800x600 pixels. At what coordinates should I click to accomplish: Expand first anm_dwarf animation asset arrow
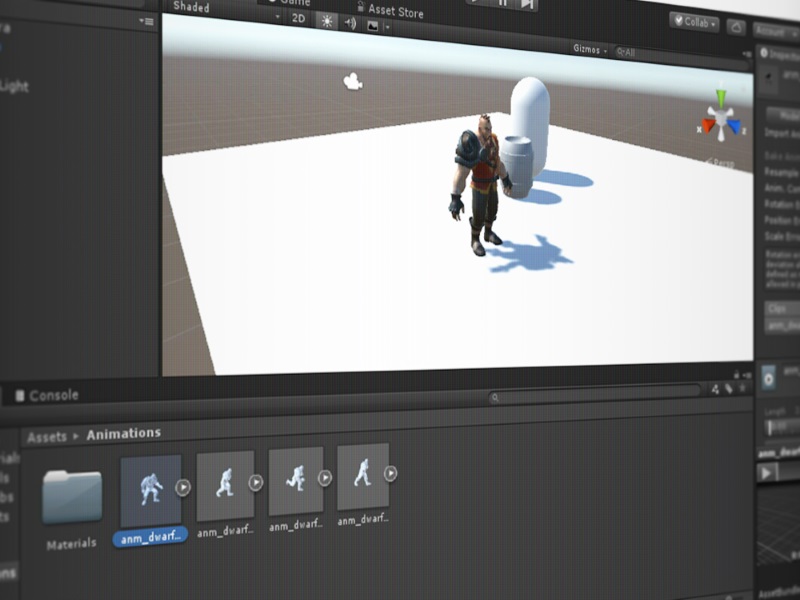[183, 487]
